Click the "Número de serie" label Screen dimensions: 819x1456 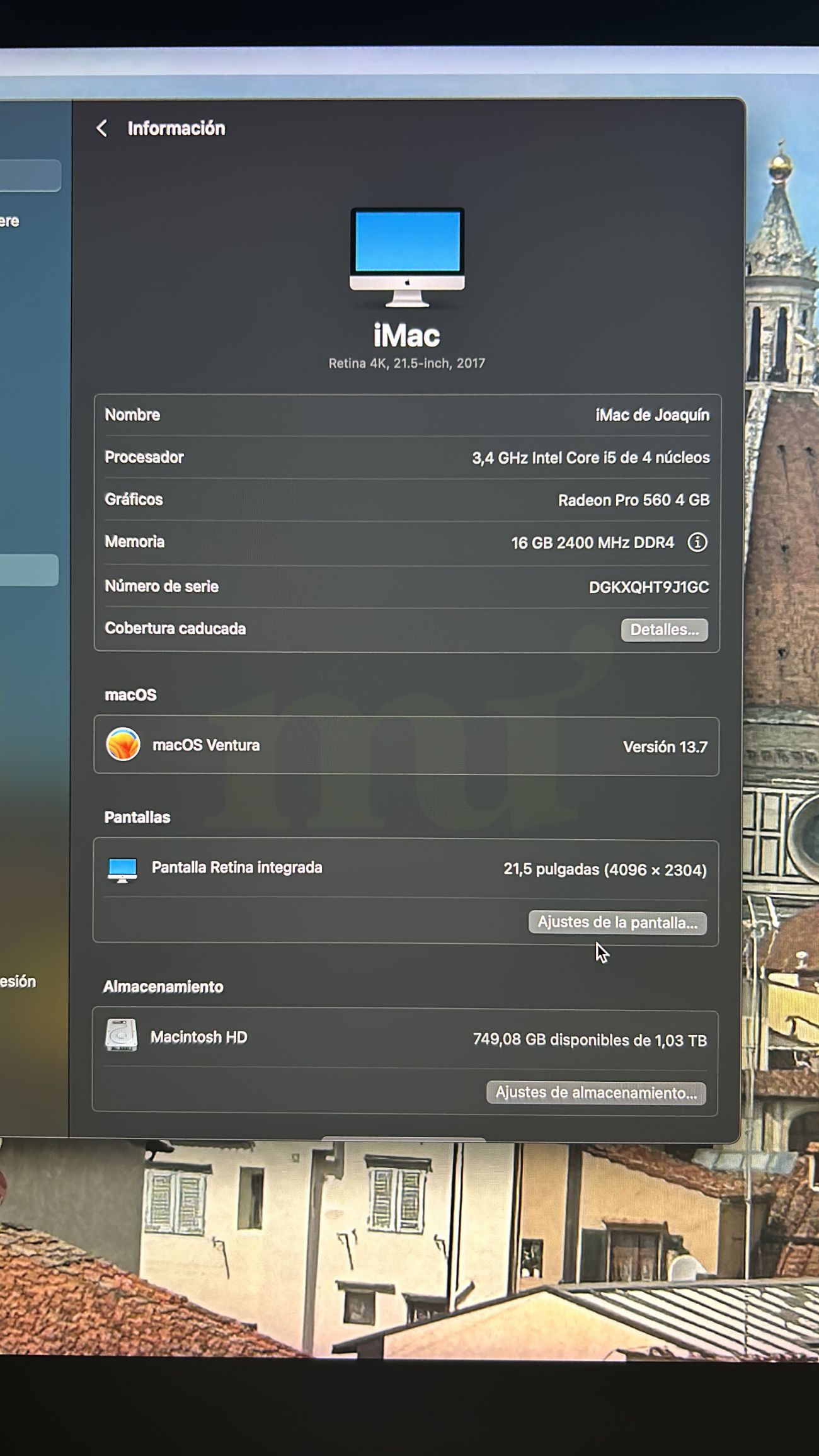161,586
